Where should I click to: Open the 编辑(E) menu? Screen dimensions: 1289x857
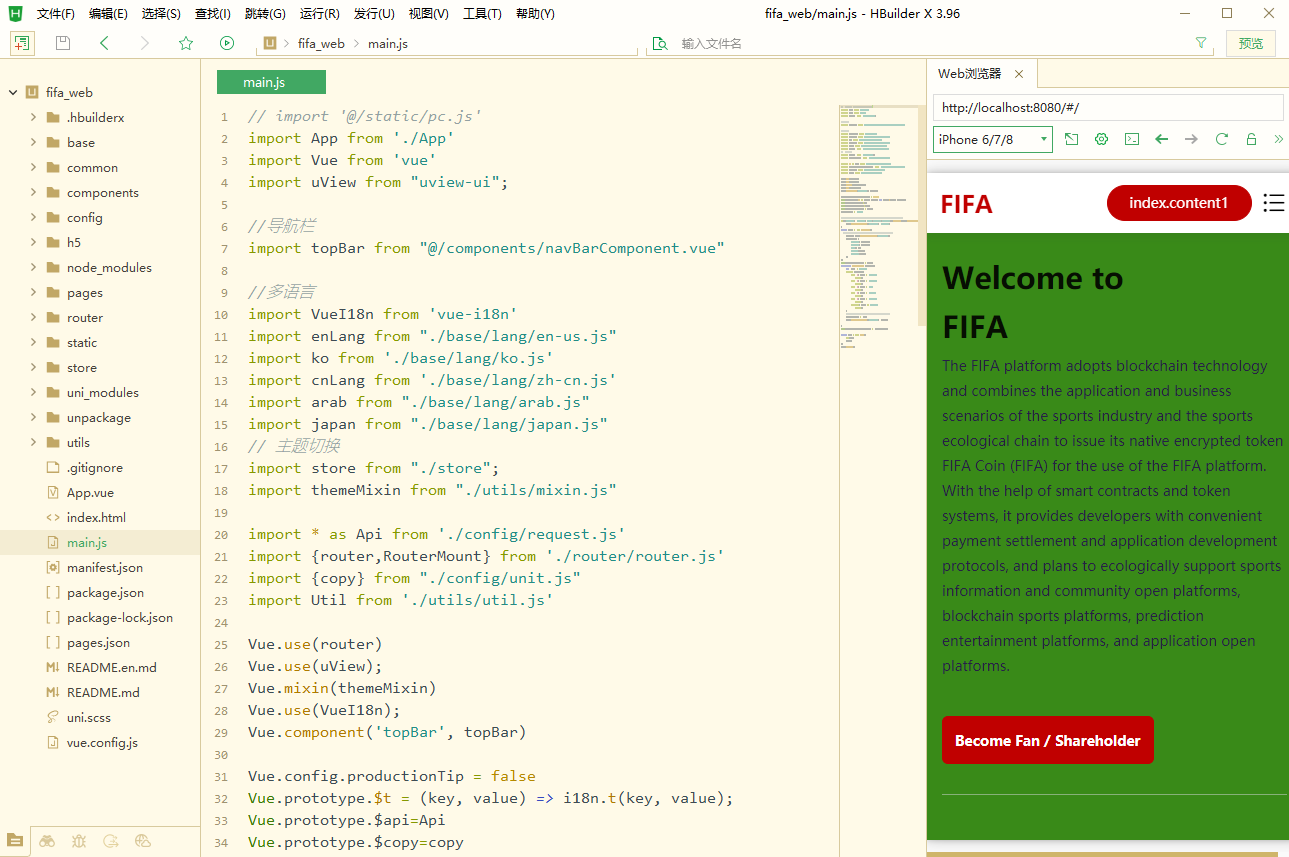coord(108,14)
